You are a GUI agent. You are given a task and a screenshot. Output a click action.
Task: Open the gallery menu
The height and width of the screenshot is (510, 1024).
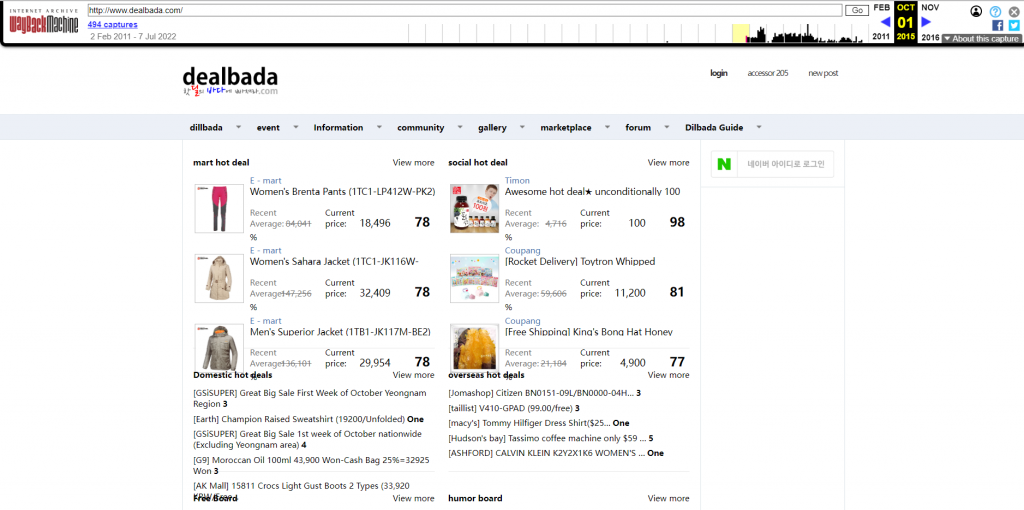tap(492, 127)
